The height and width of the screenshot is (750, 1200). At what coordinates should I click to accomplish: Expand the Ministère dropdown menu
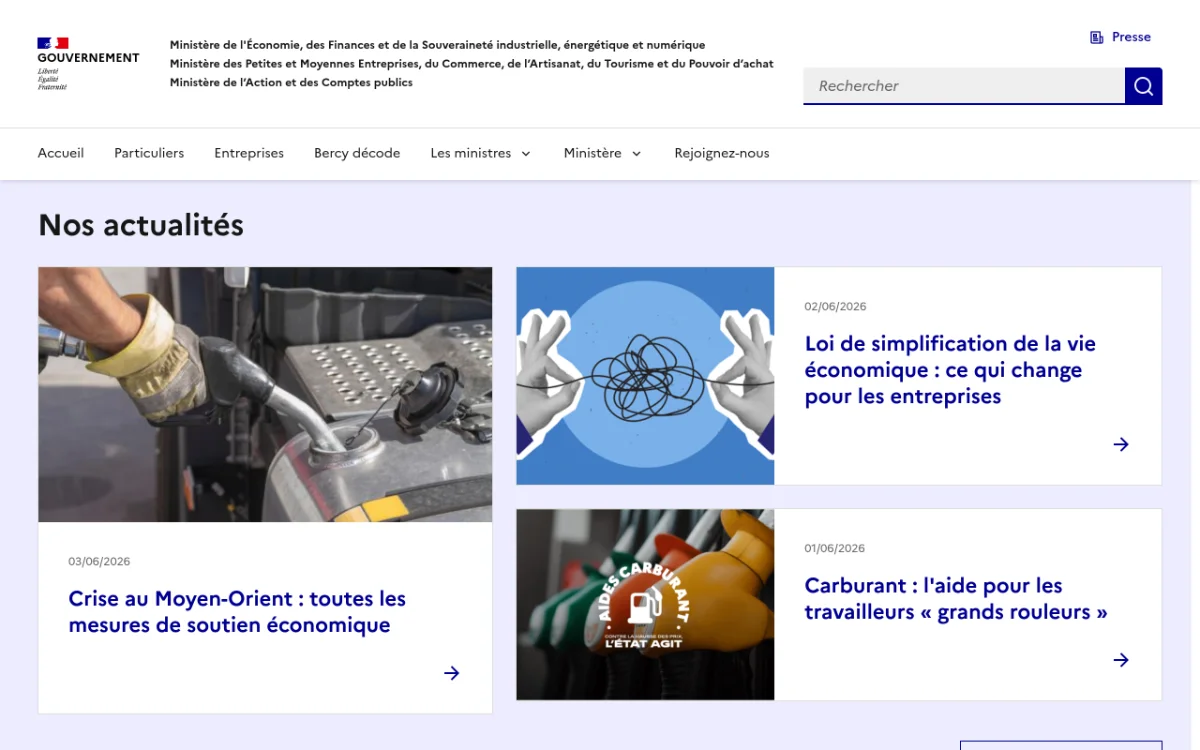[603, 153]
